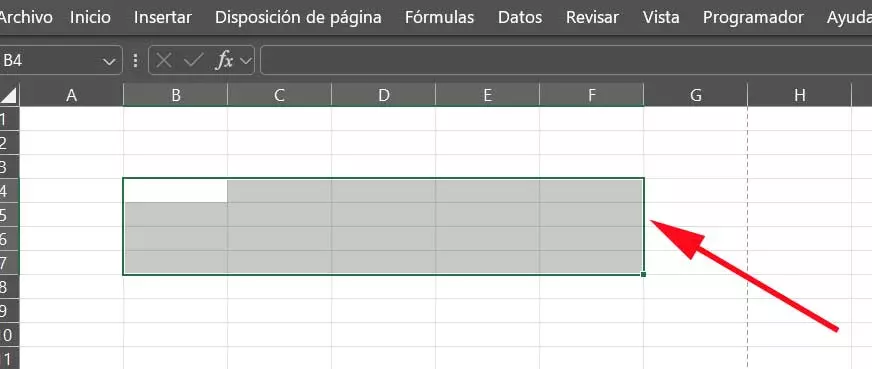872x369 pixels.
Task: Open the Programador tab
Action: coord(753,17)
